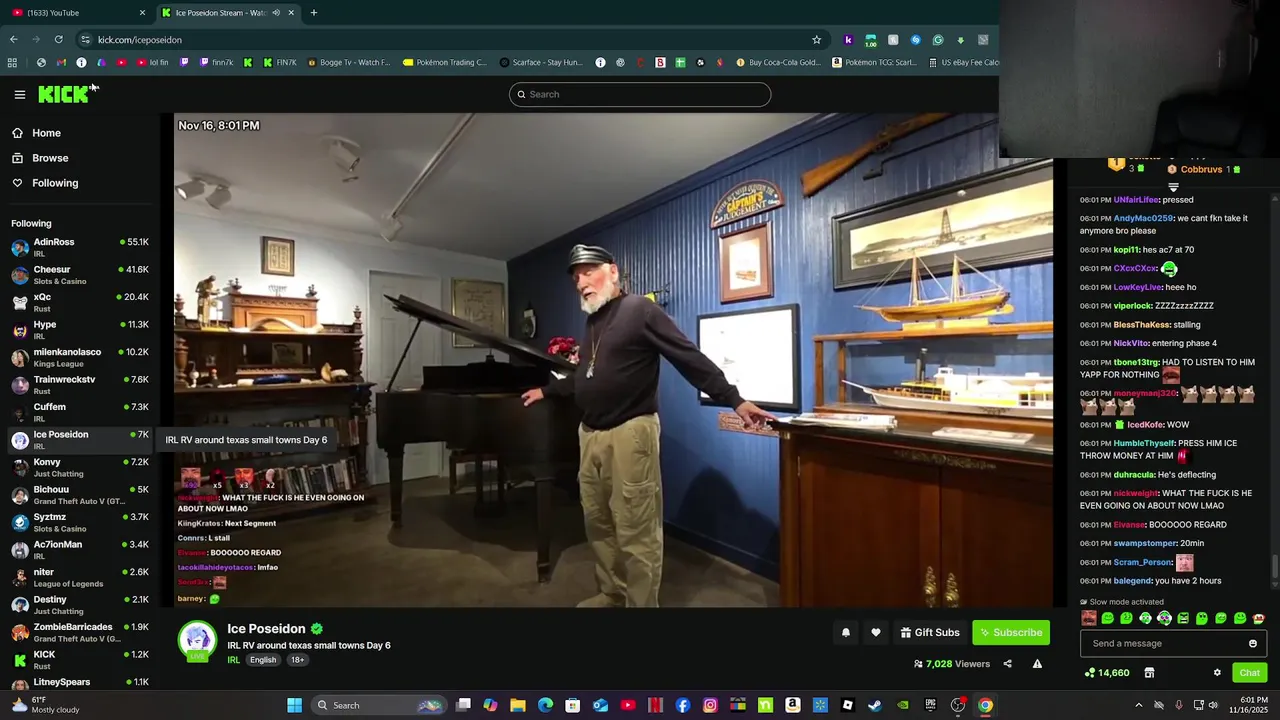Open AdinRoss channel in Following list
Viewport: 1280px width, 720px height.
pos(80,247)
